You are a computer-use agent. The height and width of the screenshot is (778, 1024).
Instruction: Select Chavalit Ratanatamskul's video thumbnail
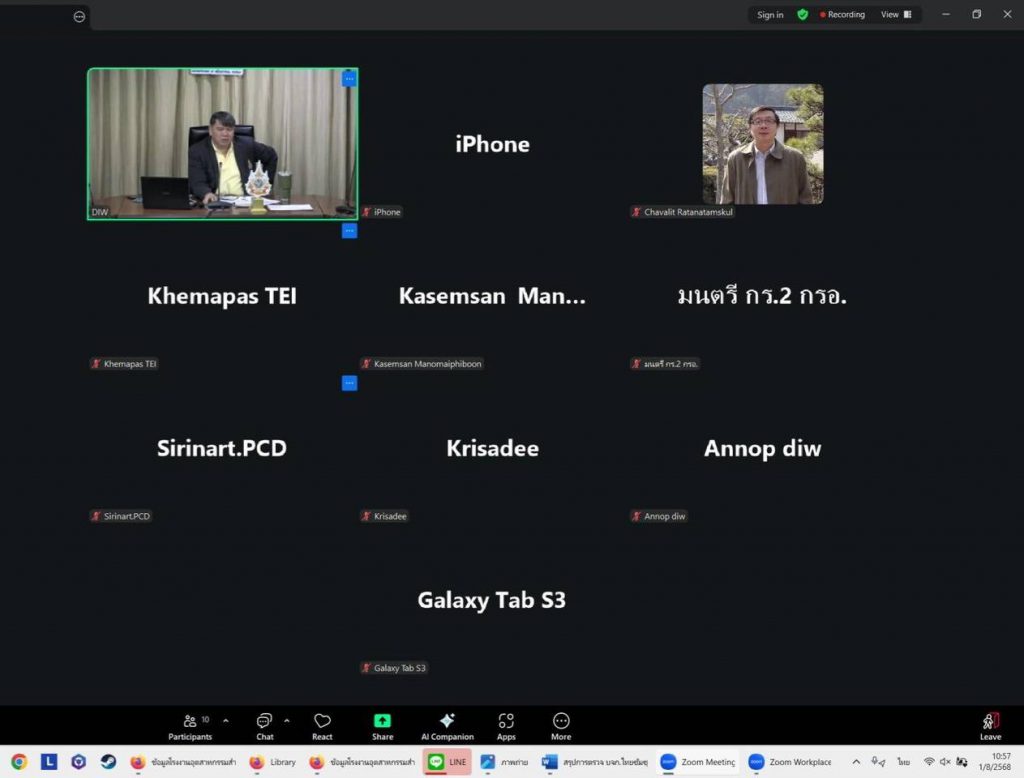tap(762, 144)
